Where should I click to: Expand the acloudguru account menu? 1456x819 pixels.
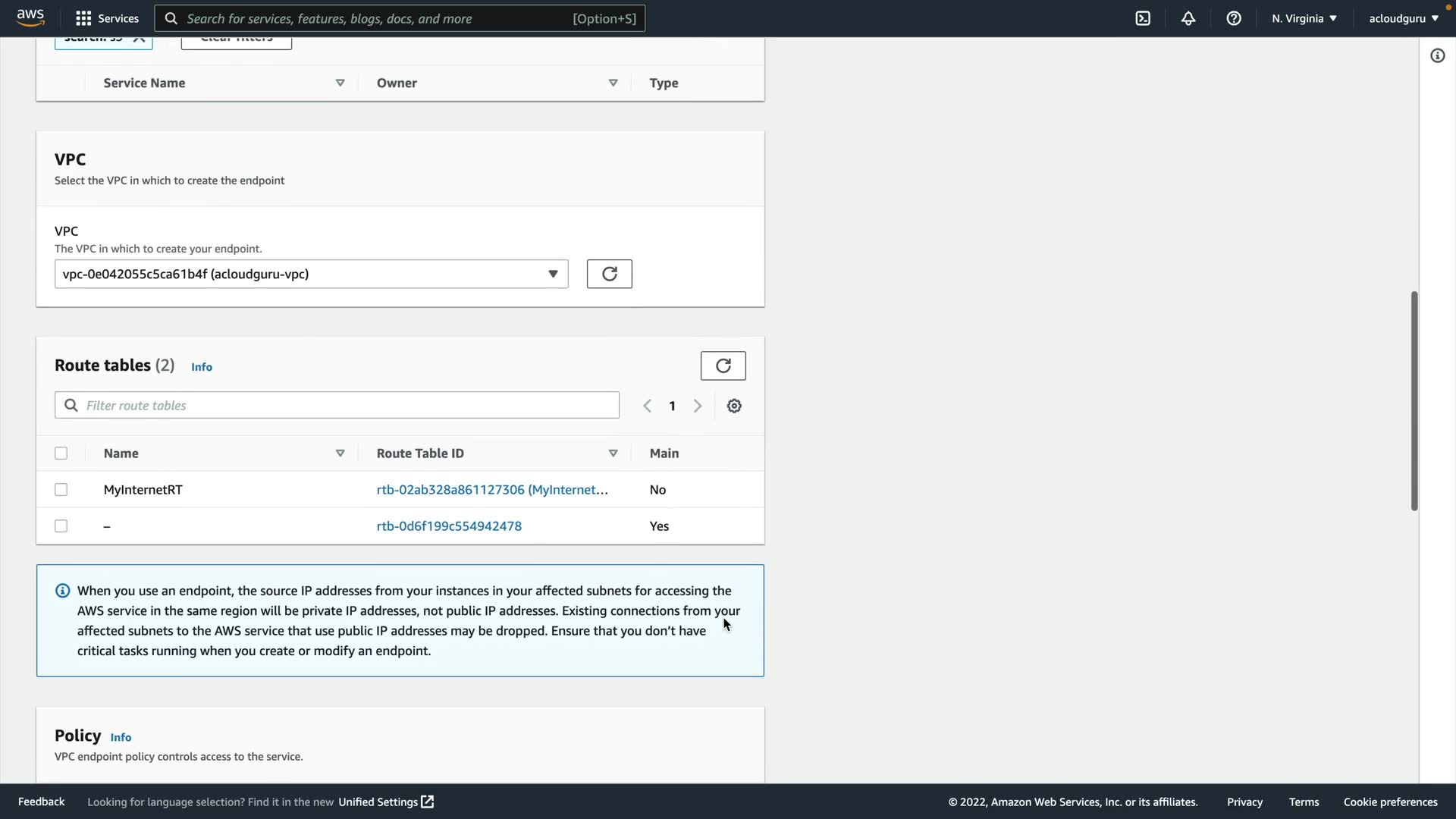coord(1403,18)
